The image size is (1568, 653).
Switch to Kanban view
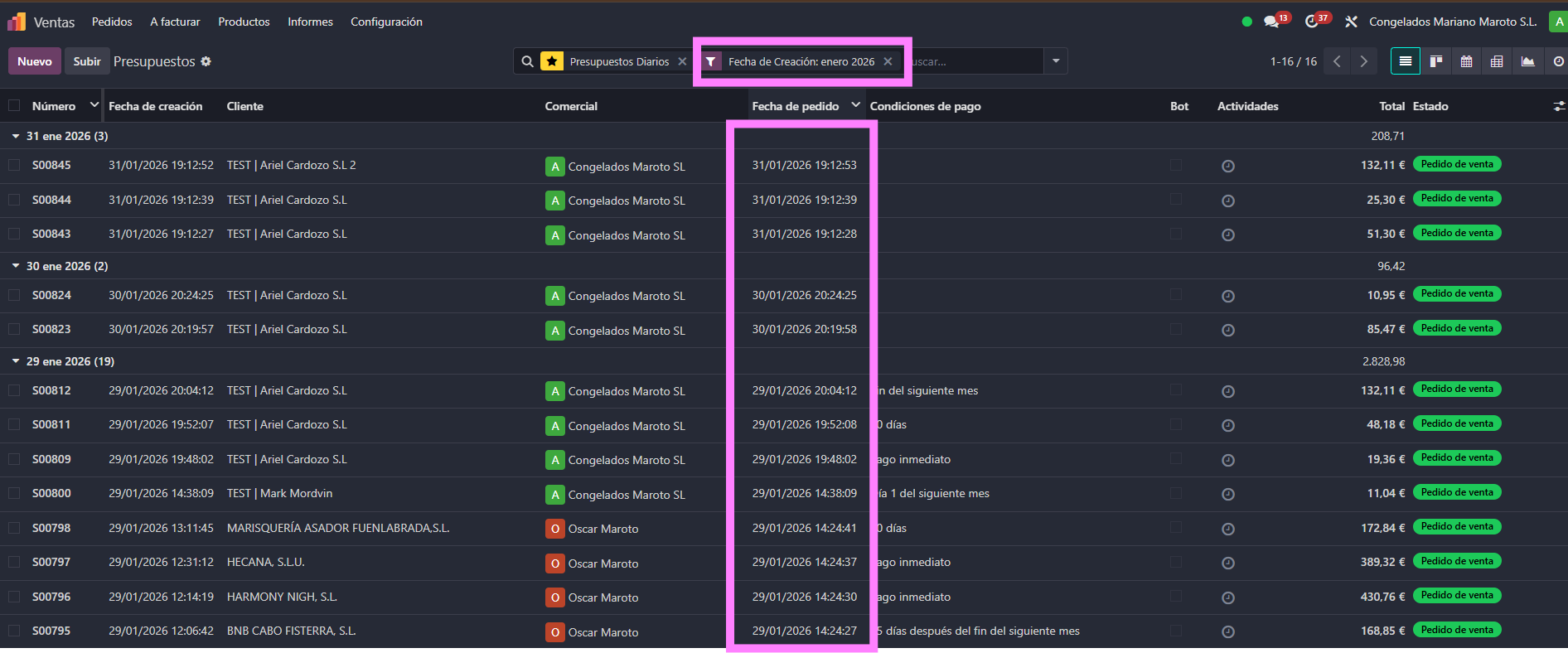pos(1436,61)
